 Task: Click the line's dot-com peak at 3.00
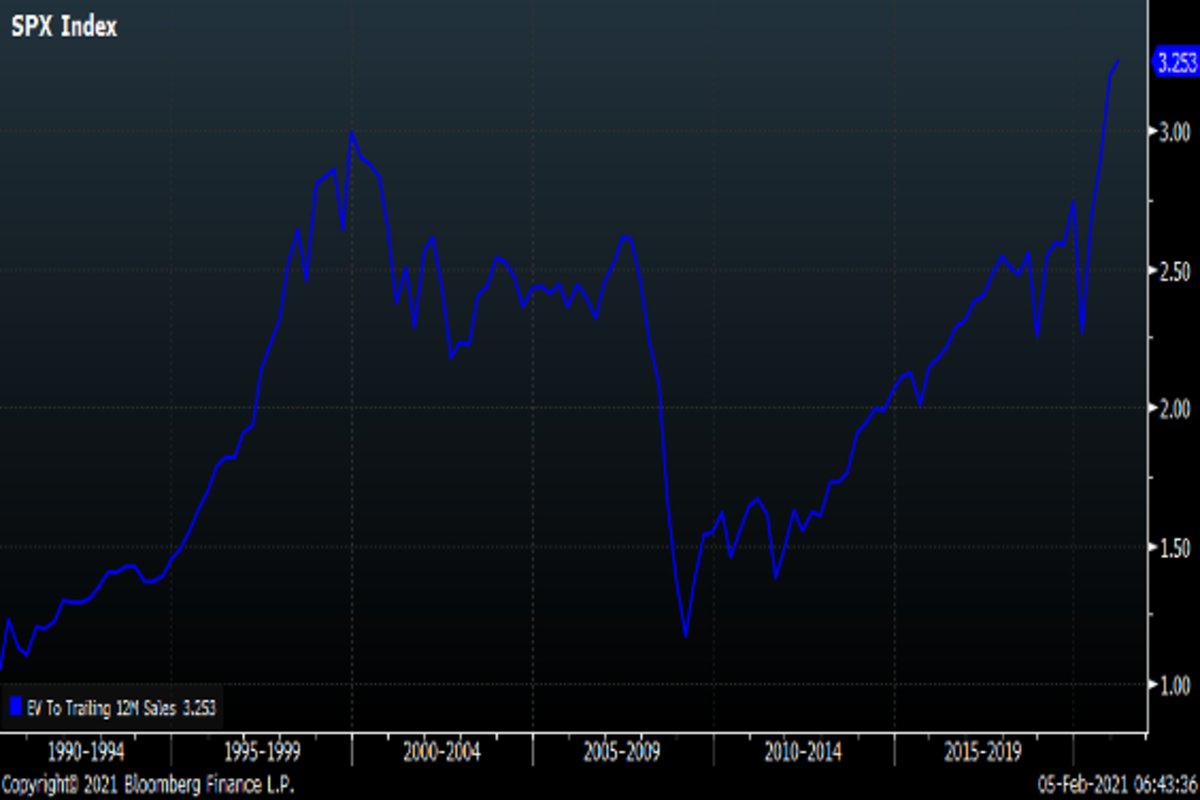pos(352,132)
